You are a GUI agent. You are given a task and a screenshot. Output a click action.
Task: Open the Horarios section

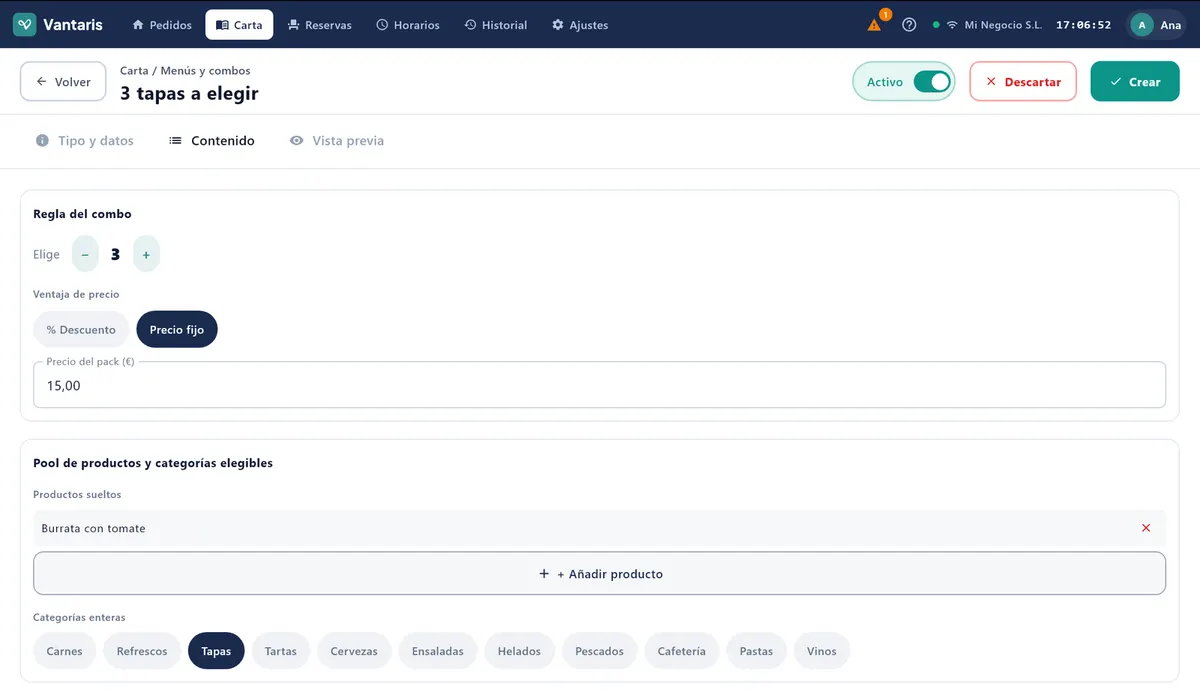pos(408,25)
